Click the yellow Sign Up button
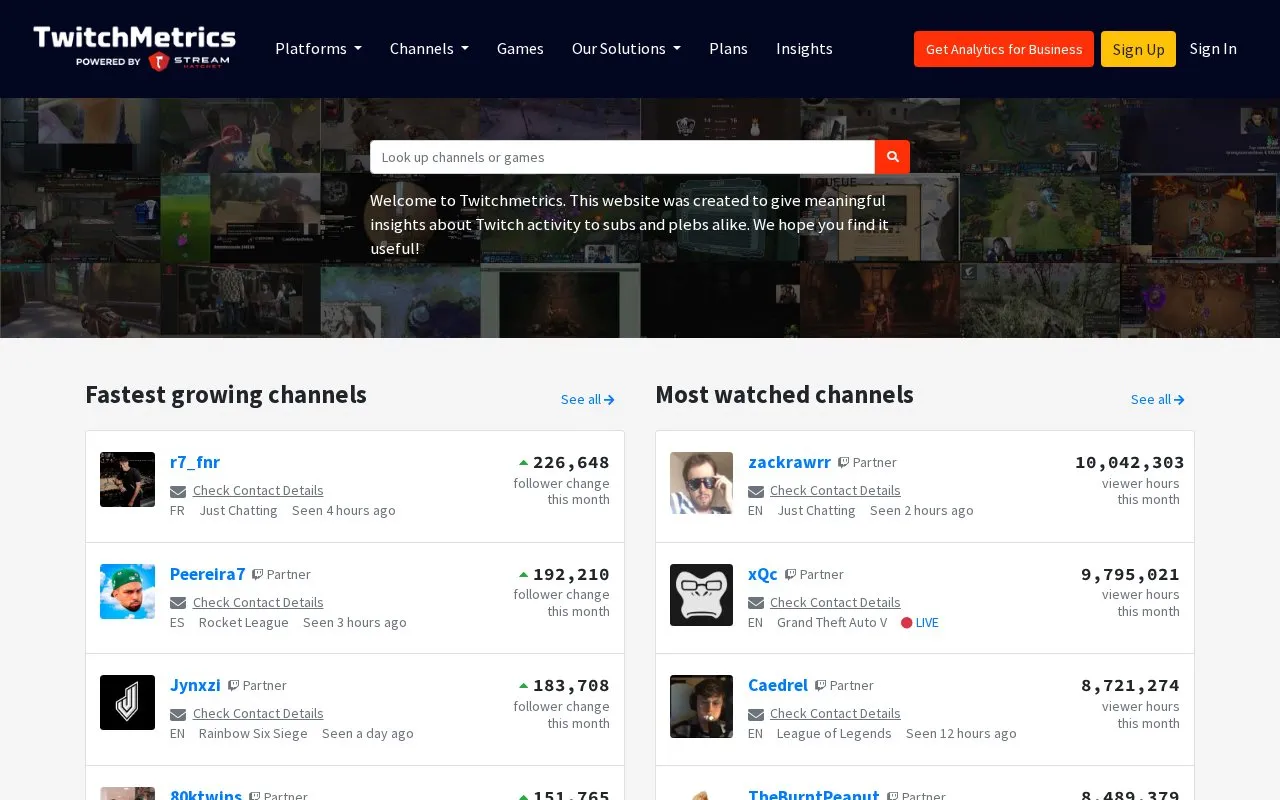The image size is (1280, 800). 1138,49
